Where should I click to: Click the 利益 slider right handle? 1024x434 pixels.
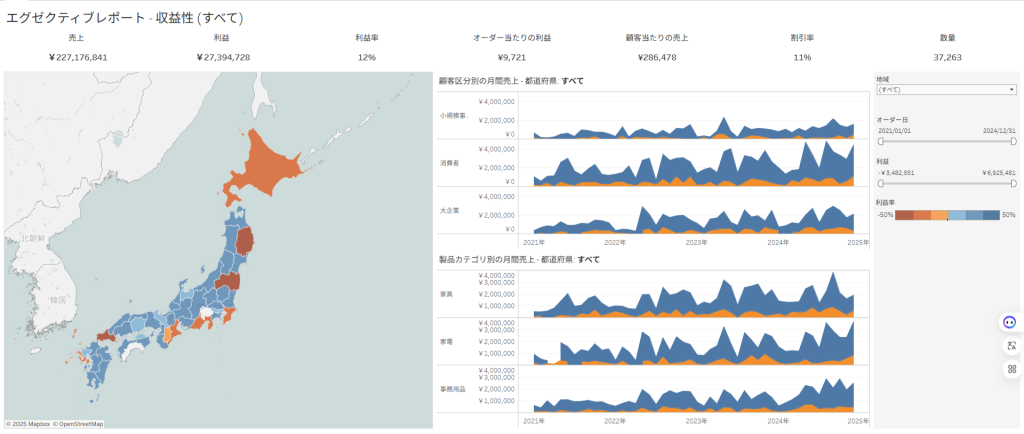click(1014, 183)
